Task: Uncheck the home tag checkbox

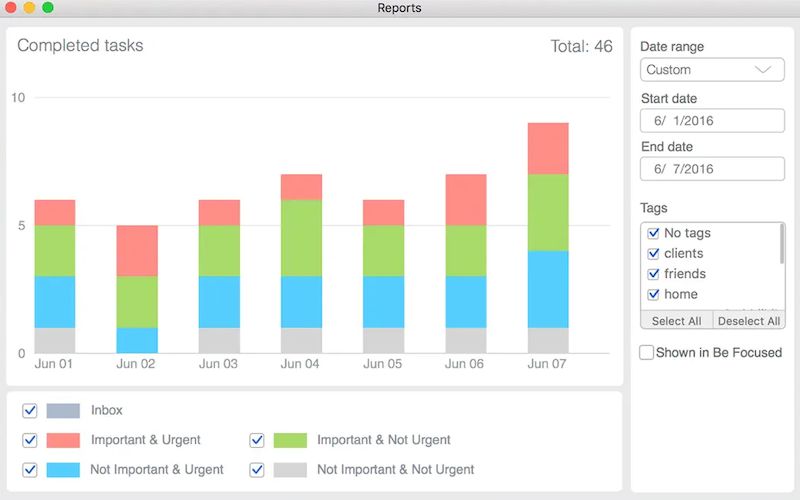Action: 654,294
